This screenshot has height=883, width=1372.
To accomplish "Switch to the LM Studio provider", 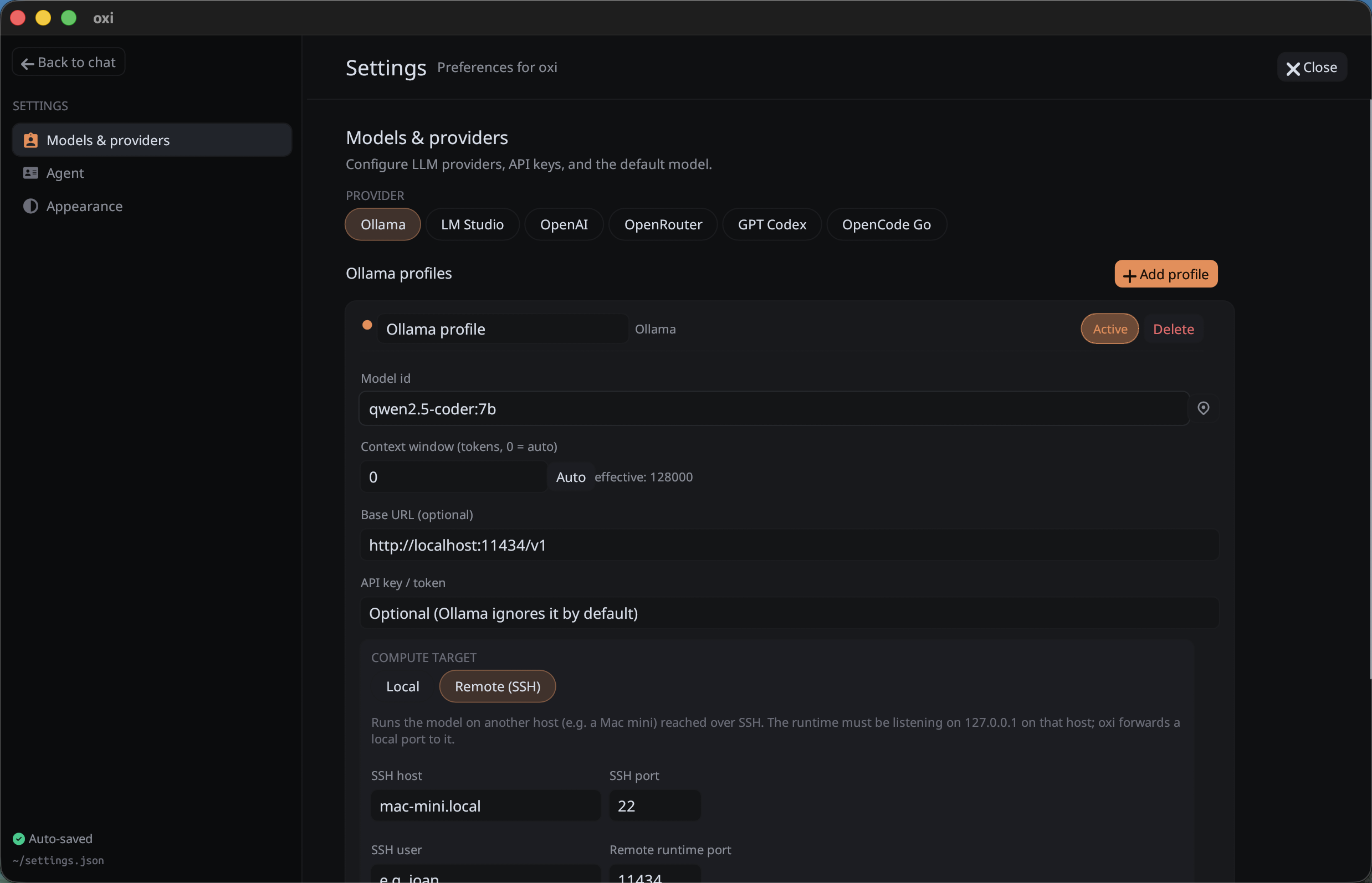I will 472,224.
